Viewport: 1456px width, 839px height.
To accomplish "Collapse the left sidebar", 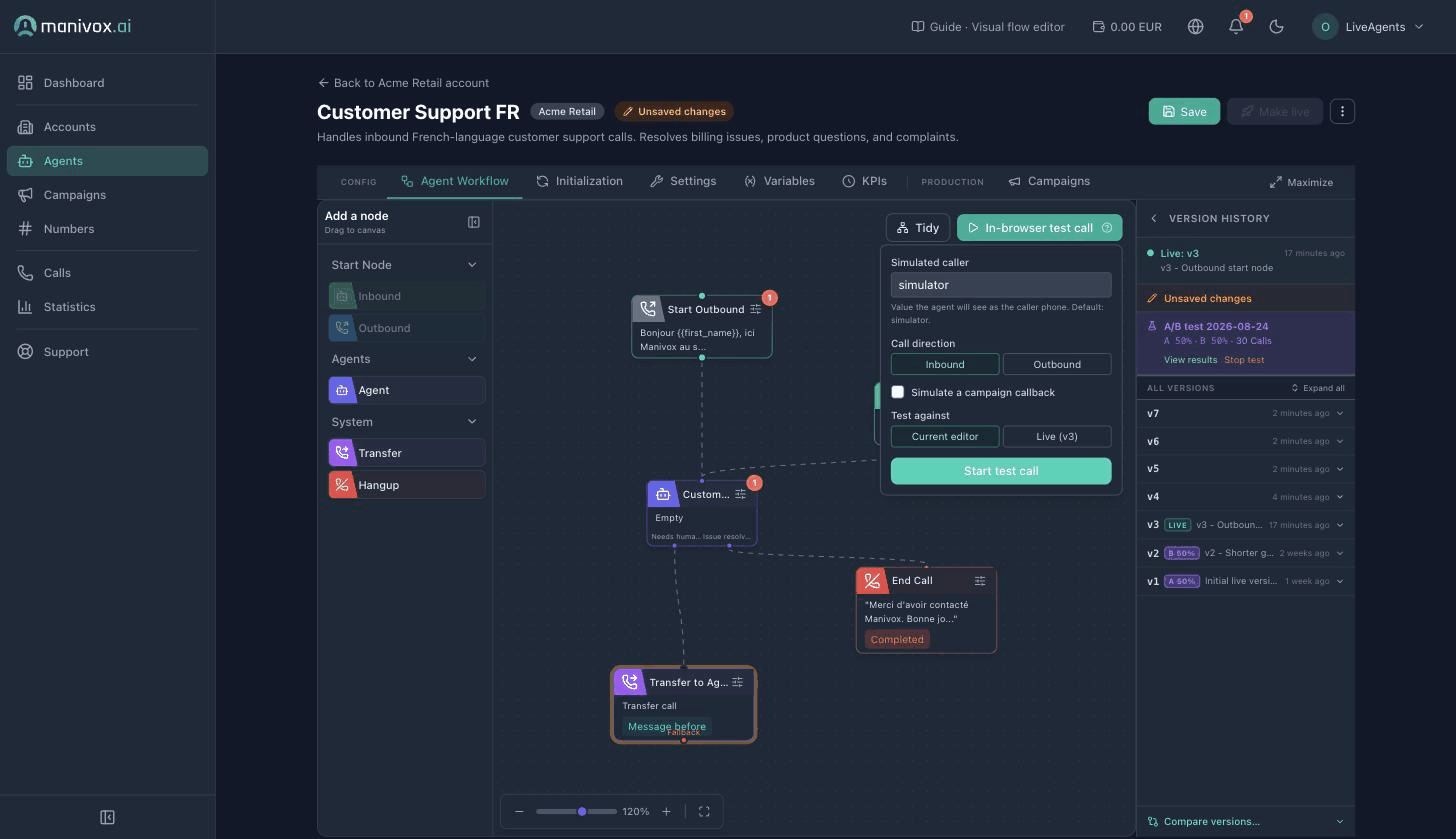I will (108, 817).
